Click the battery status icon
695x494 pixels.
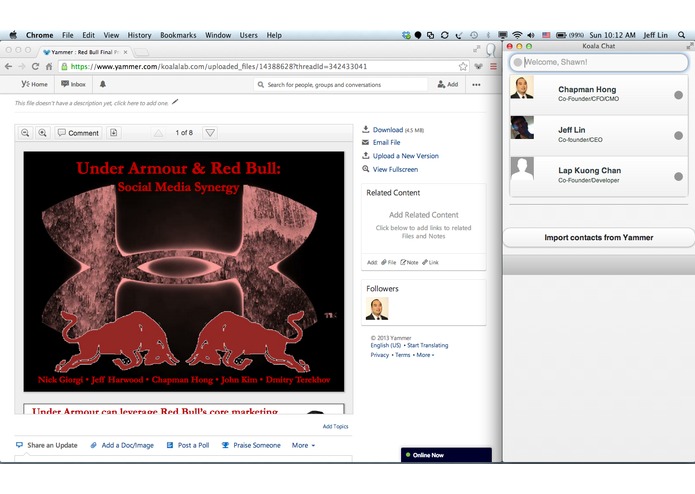coord(561,35)
